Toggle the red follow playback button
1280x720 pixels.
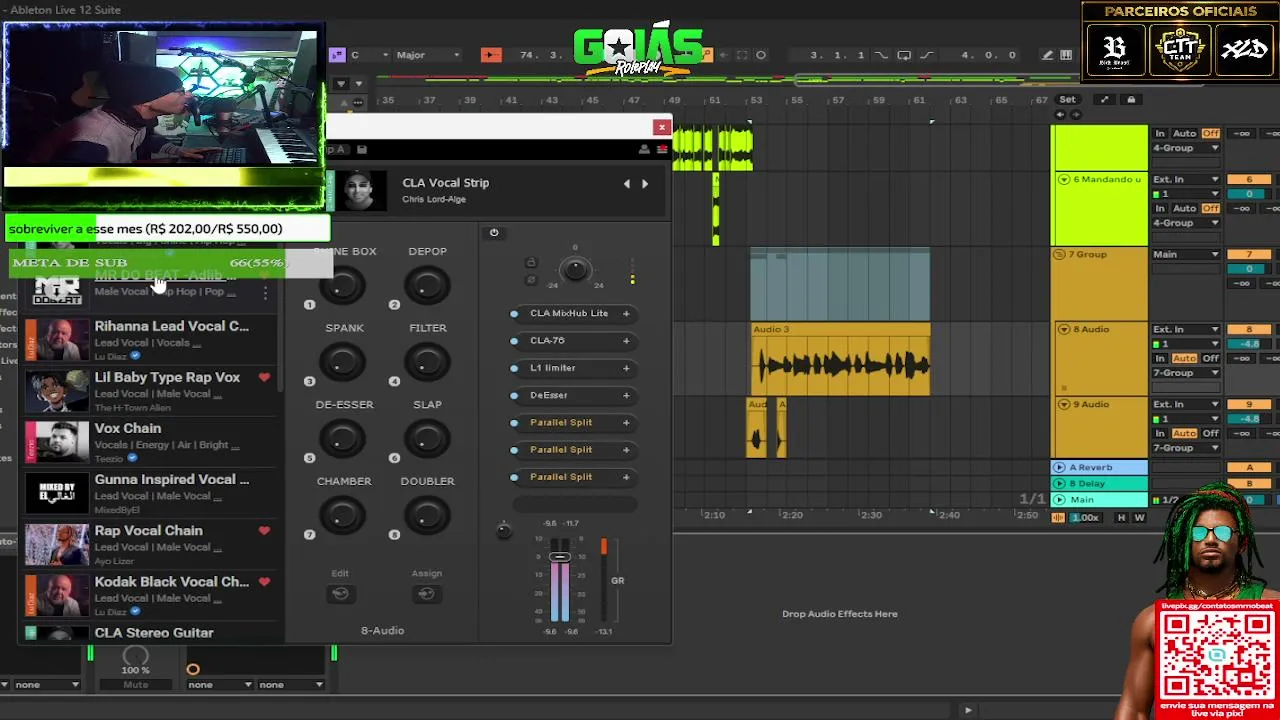click(490, 55)
